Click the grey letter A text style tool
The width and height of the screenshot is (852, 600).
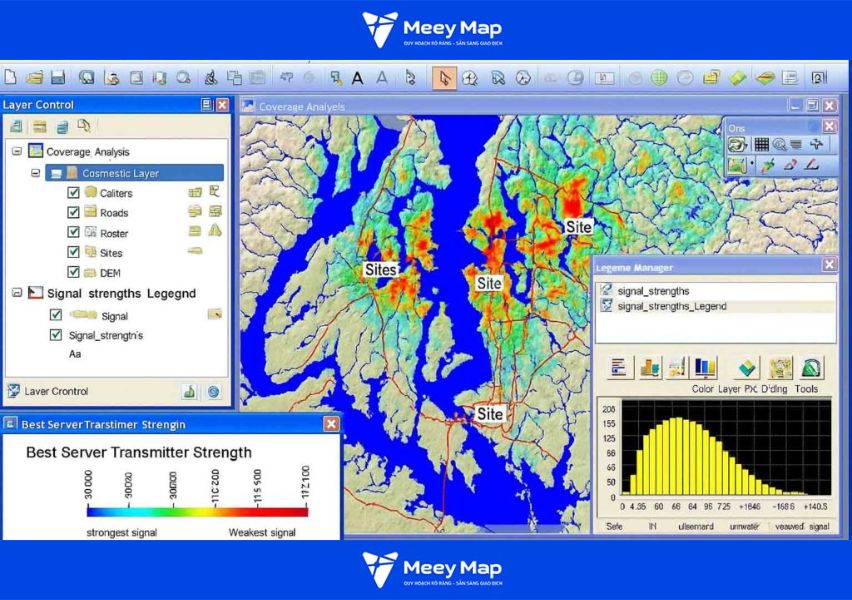pos(382,78)
